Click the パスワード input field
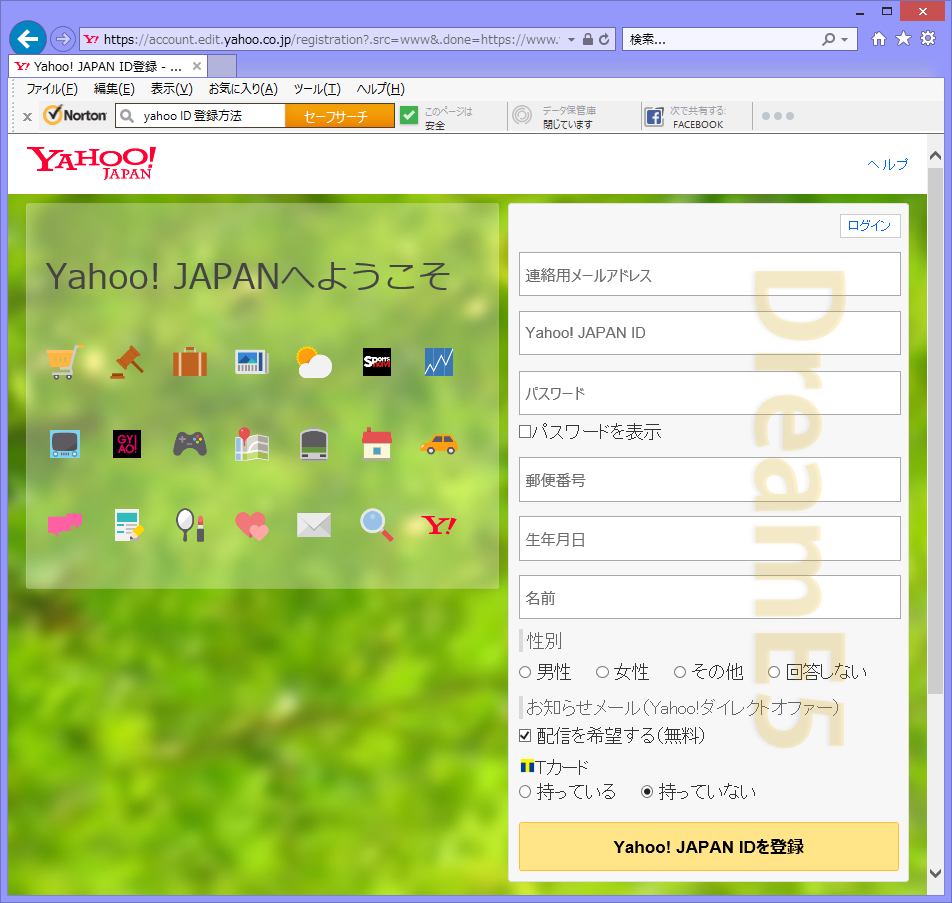Screen dimensions: 952x903 pos(709,393)
